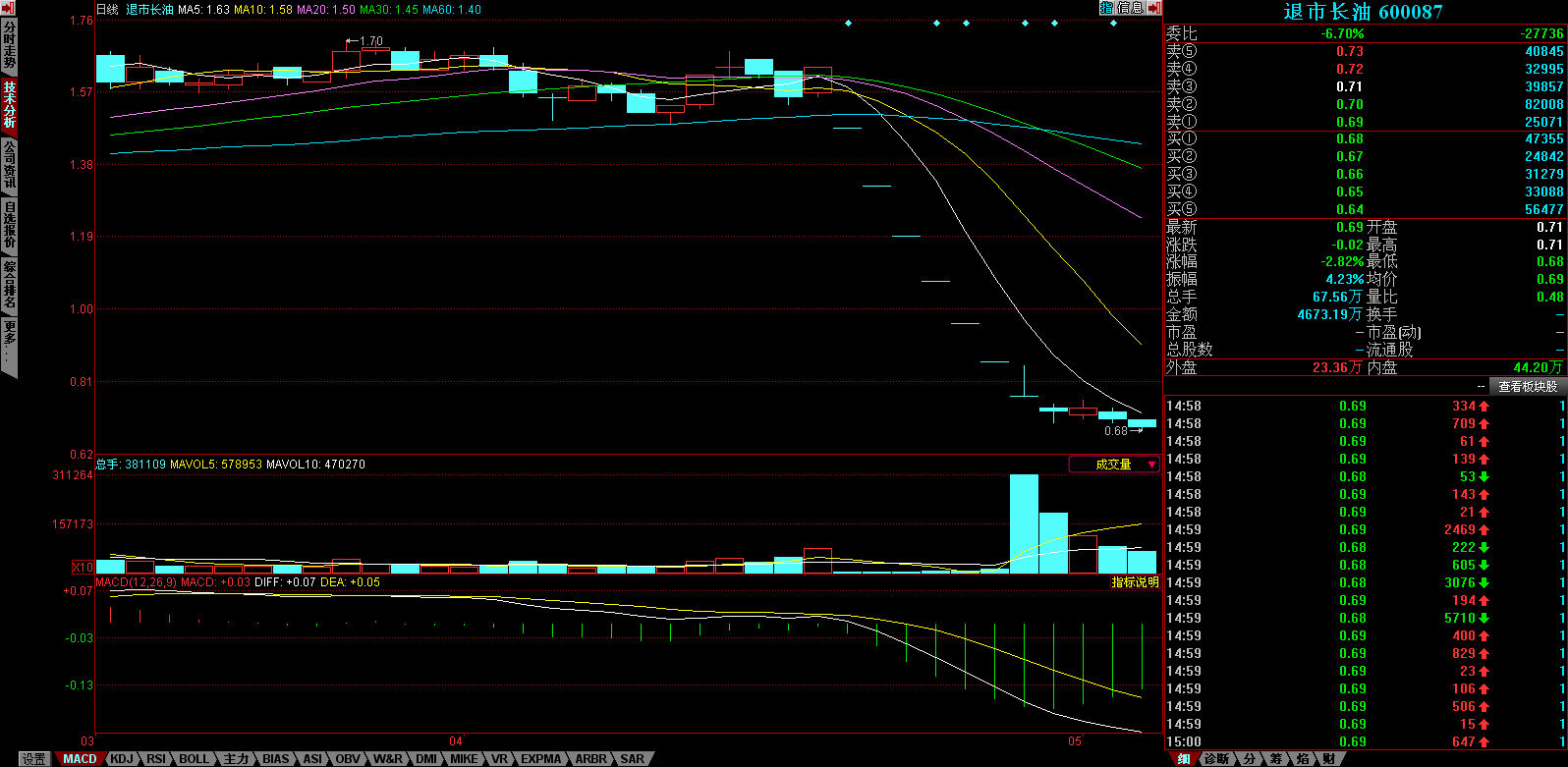
Task: Click the trade row with volume 5710
Action: coord(1366,618)
